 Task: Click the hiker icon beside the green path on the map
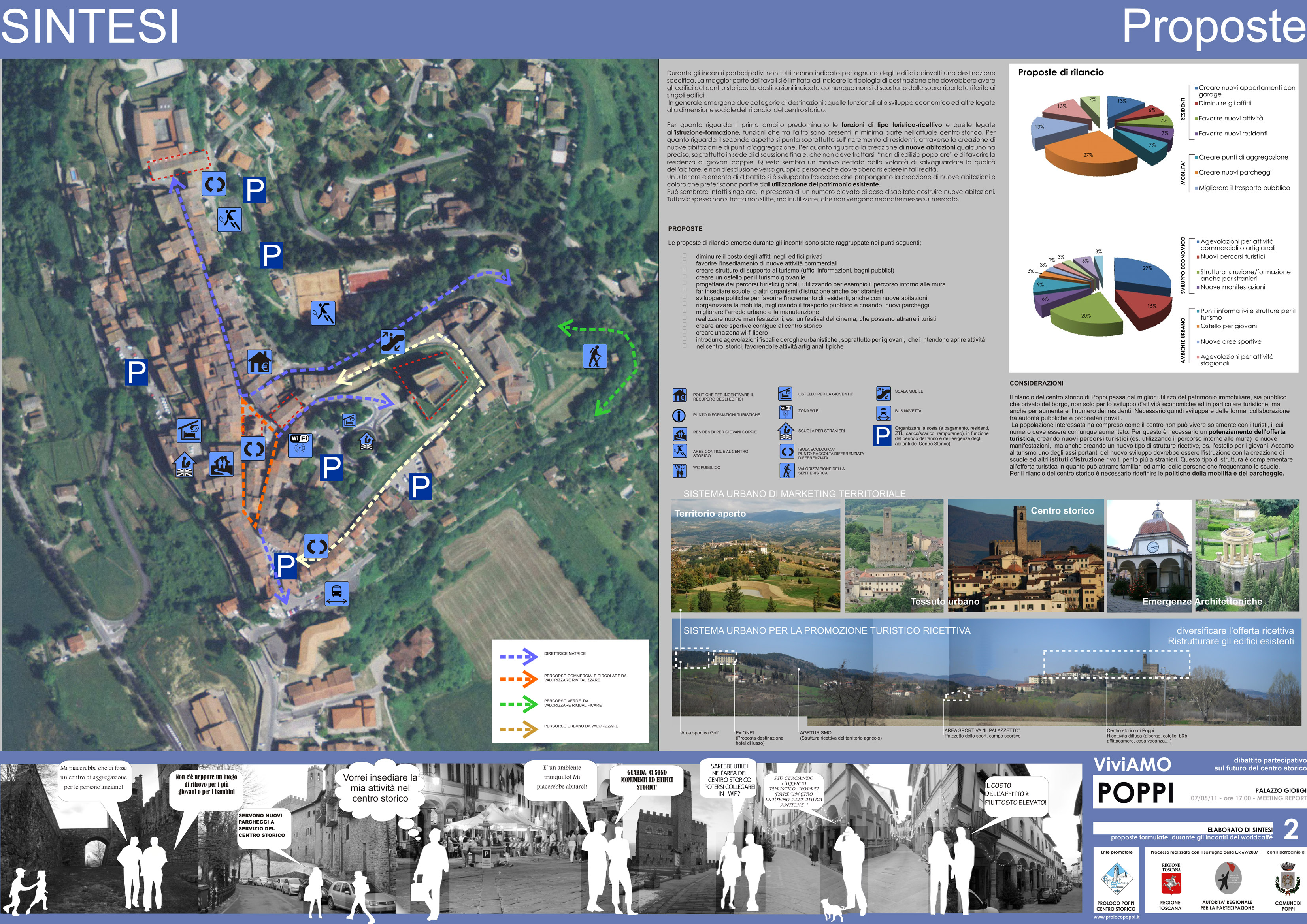[x=595, y=356]
